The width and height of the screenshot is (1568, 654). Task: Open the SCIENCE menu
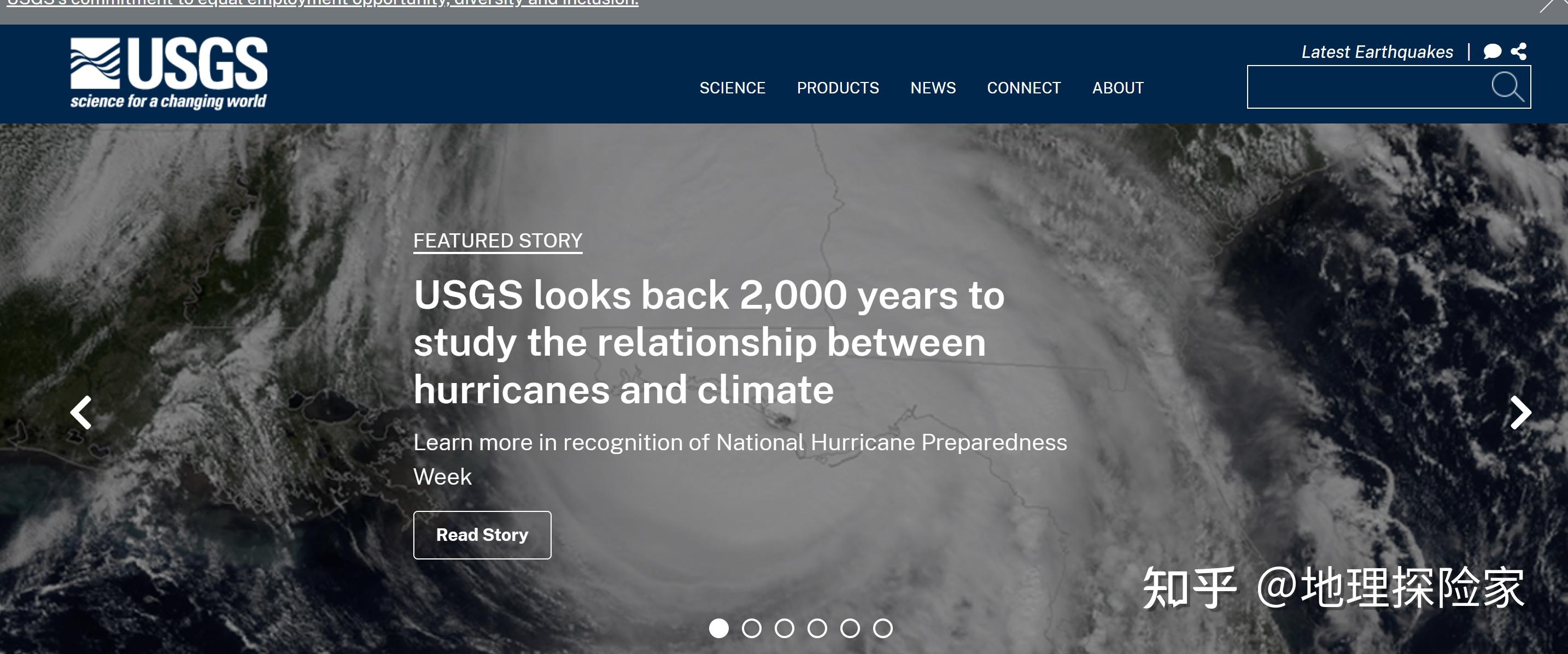pos(732,88)
